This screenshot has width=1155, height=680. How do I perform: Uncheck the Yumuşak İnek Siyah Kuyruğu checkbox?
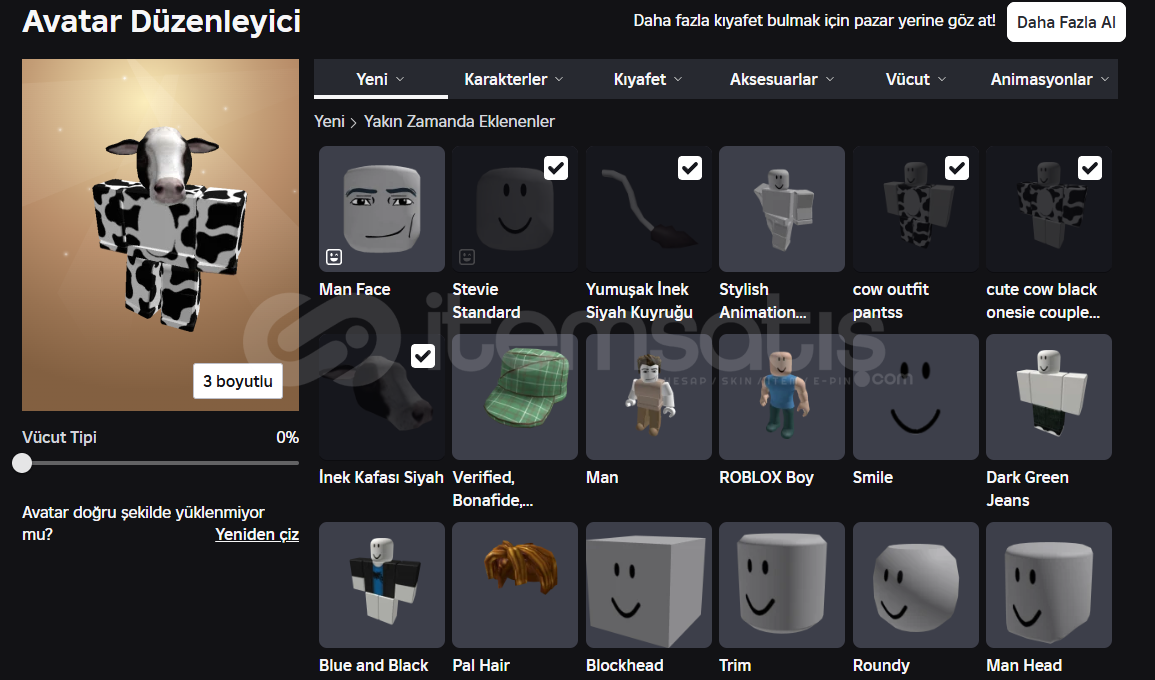click(x=689, y=168)
